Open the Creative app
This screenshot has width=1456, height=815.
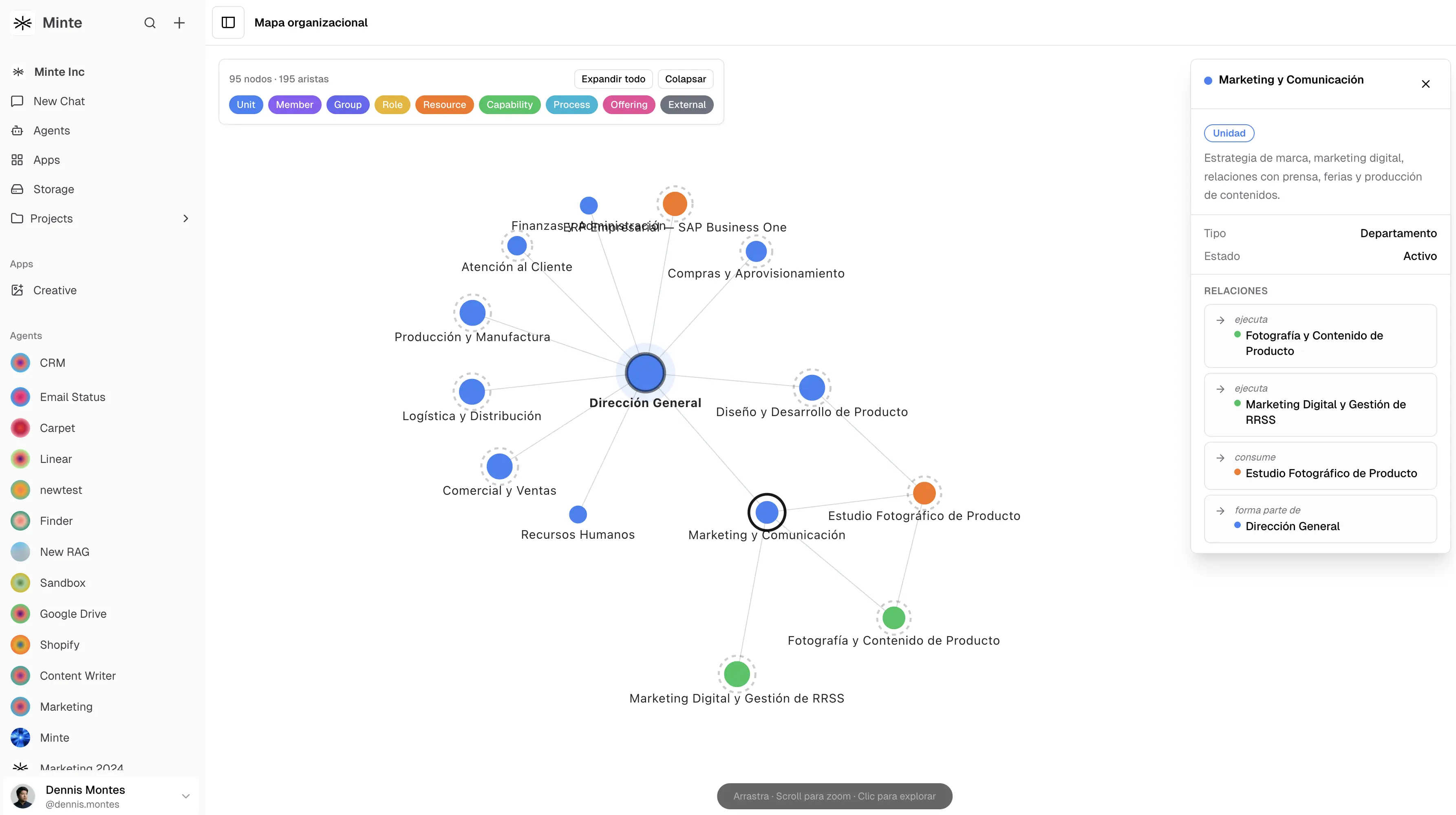(54, 290)
